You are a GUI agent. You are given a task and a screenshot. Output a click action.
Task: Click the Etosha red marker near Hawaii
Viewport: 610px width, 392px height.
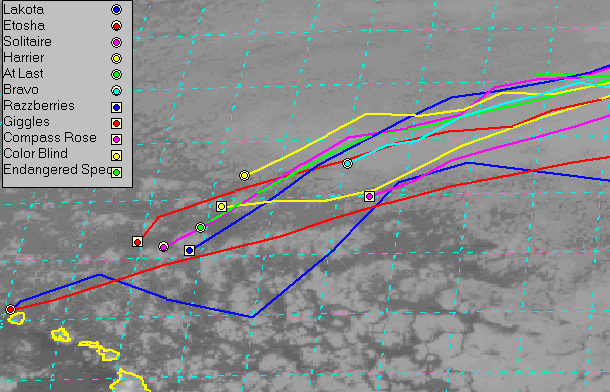[11, 310]
